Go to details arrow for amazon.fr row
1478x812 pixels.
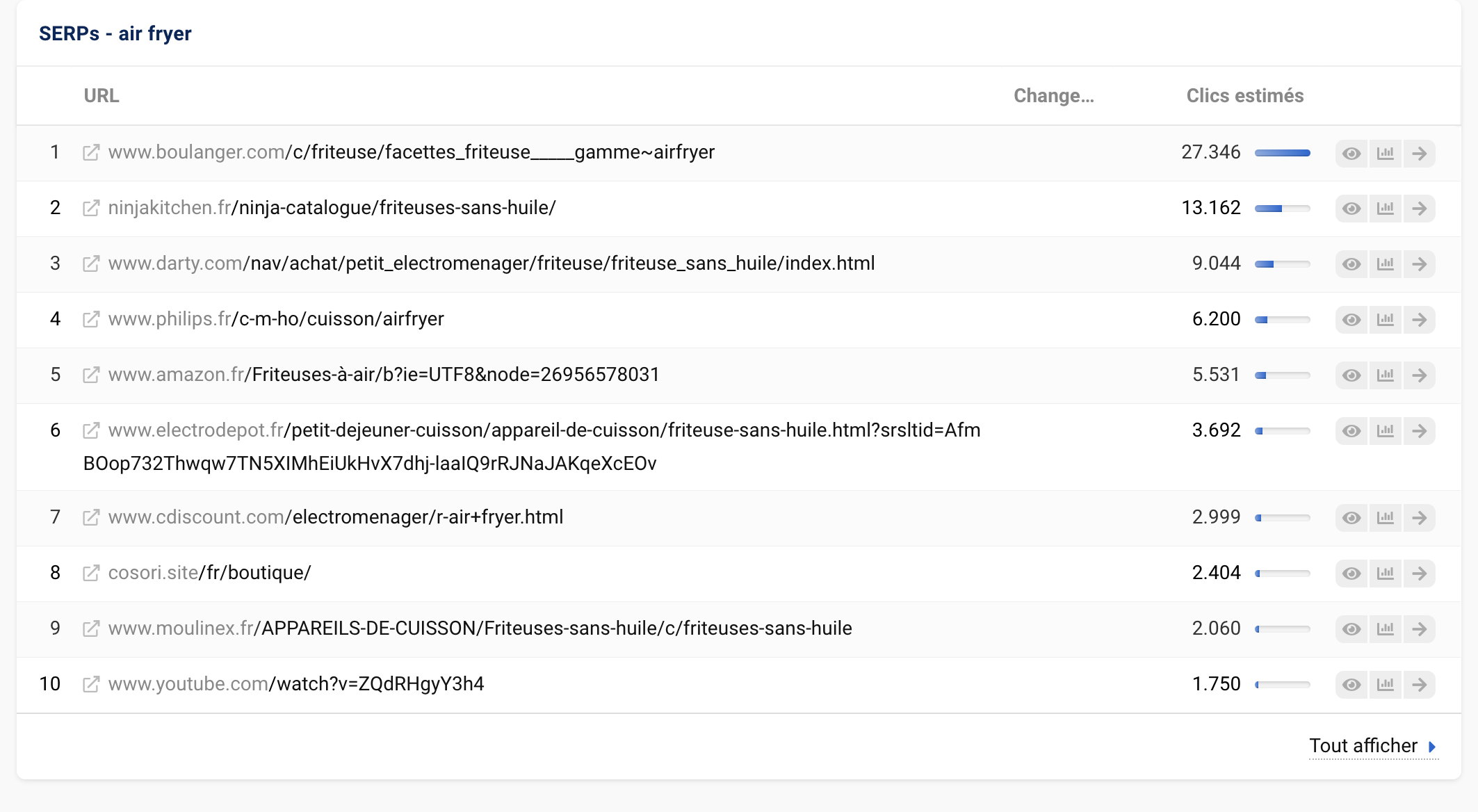click(1420, 375)
